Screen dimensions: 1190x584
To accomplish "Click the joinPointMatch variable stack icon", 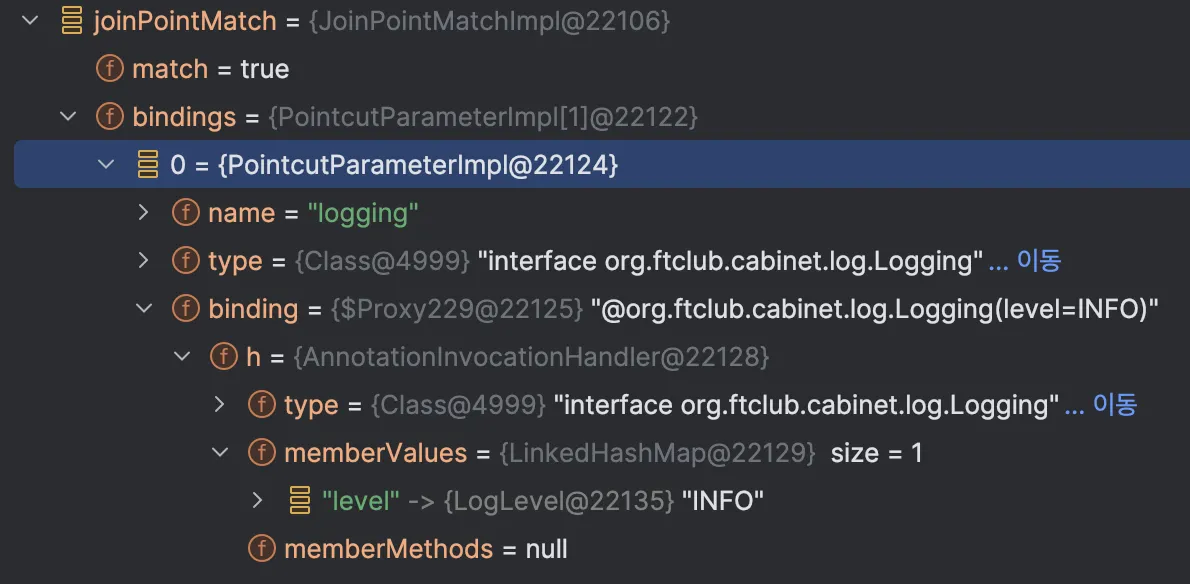I will 72,21.
